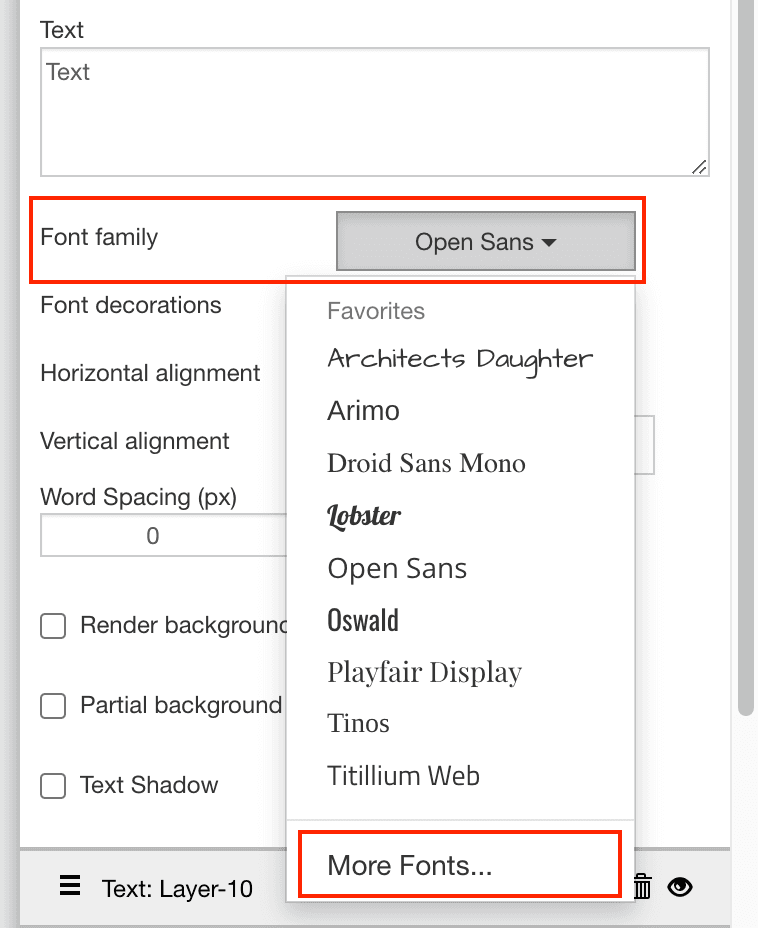Click the Text: Layer-10 layer row label

[x=177, y=888]
